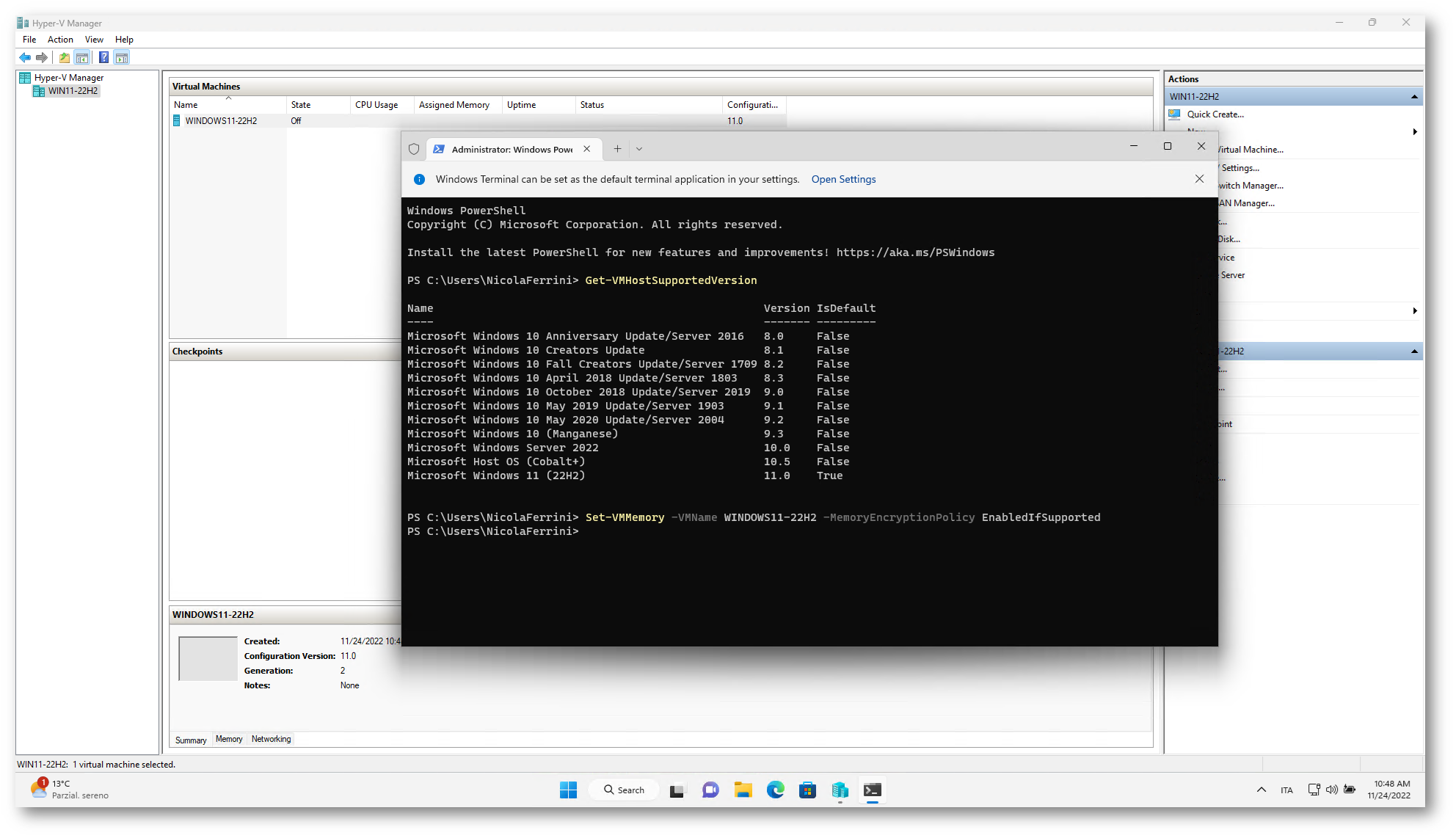The image size is (1456, 838).
Task: Open the Help menu
Action: pyautogui.click(x=124, y=40)
